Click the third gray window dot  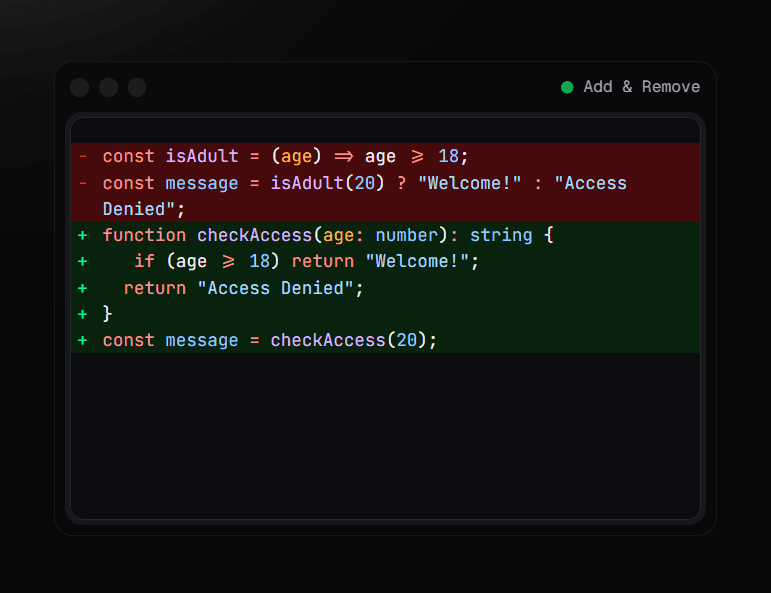[137, 88]
